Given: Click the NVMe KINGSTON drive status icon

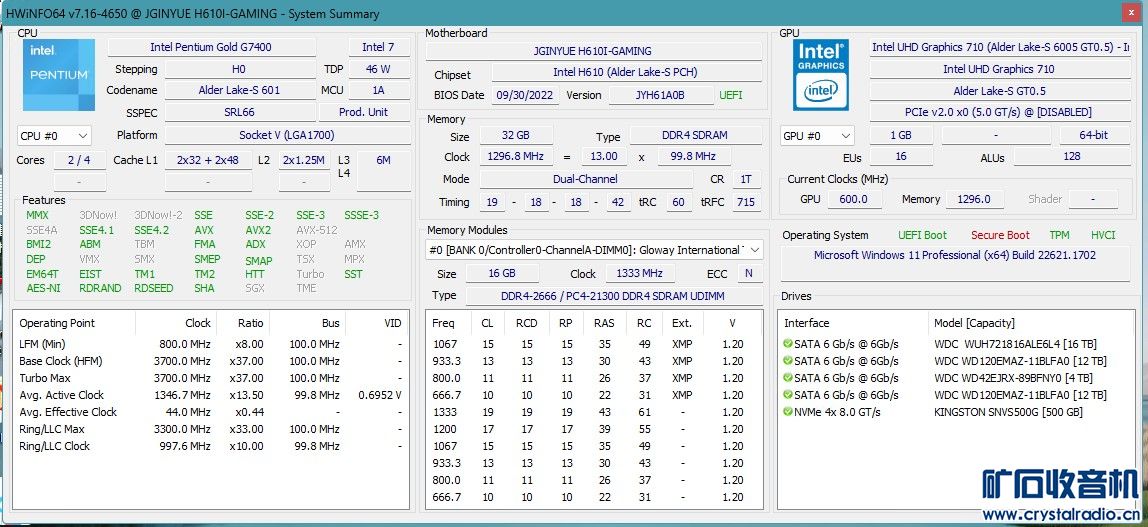Looking at the screenshot, I should (788, 412).
